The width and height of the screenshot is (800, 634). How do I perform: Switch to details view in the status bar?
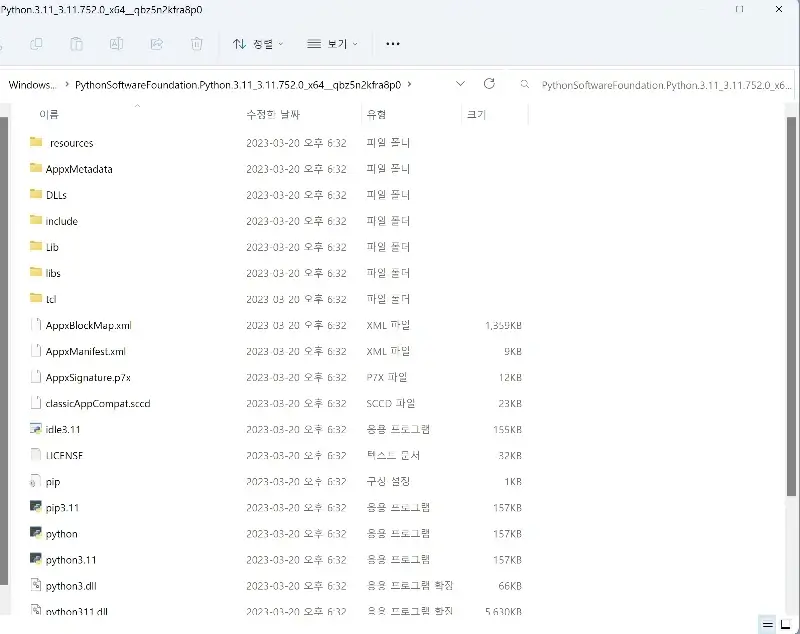766,625
